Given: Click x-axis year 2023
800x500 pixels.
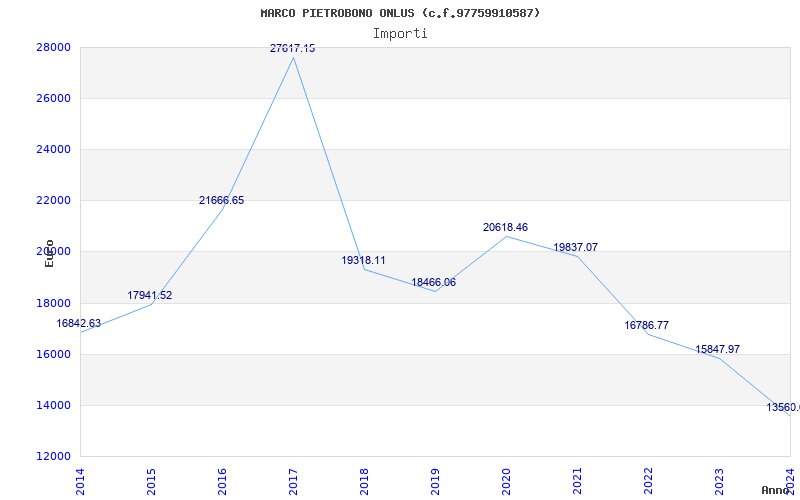Looking at the screenshot, I should [718, 481].
